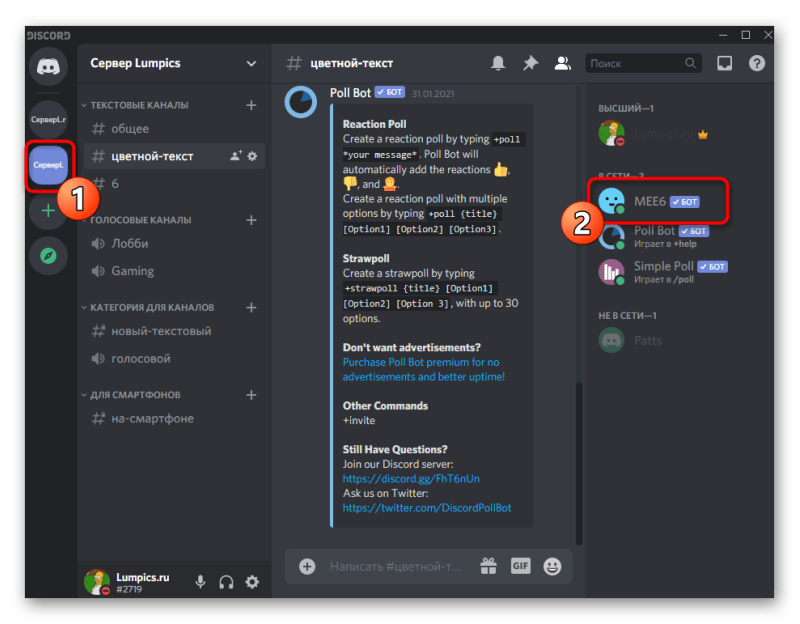Create invite for цветной-текст channel
Viewport: 800px width, 624px height.
[236, 156]
